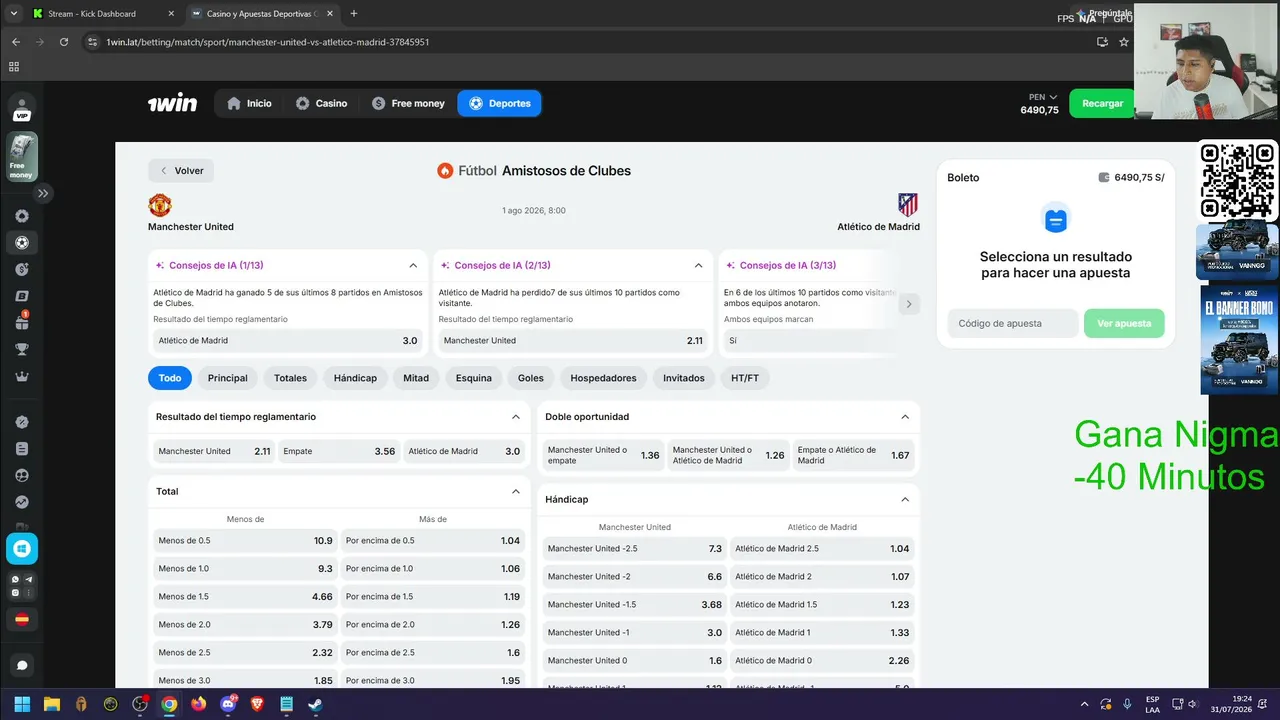Select Deportes in top navigation
Viewport: 1280px width, 720px height.
pos(499,103)
